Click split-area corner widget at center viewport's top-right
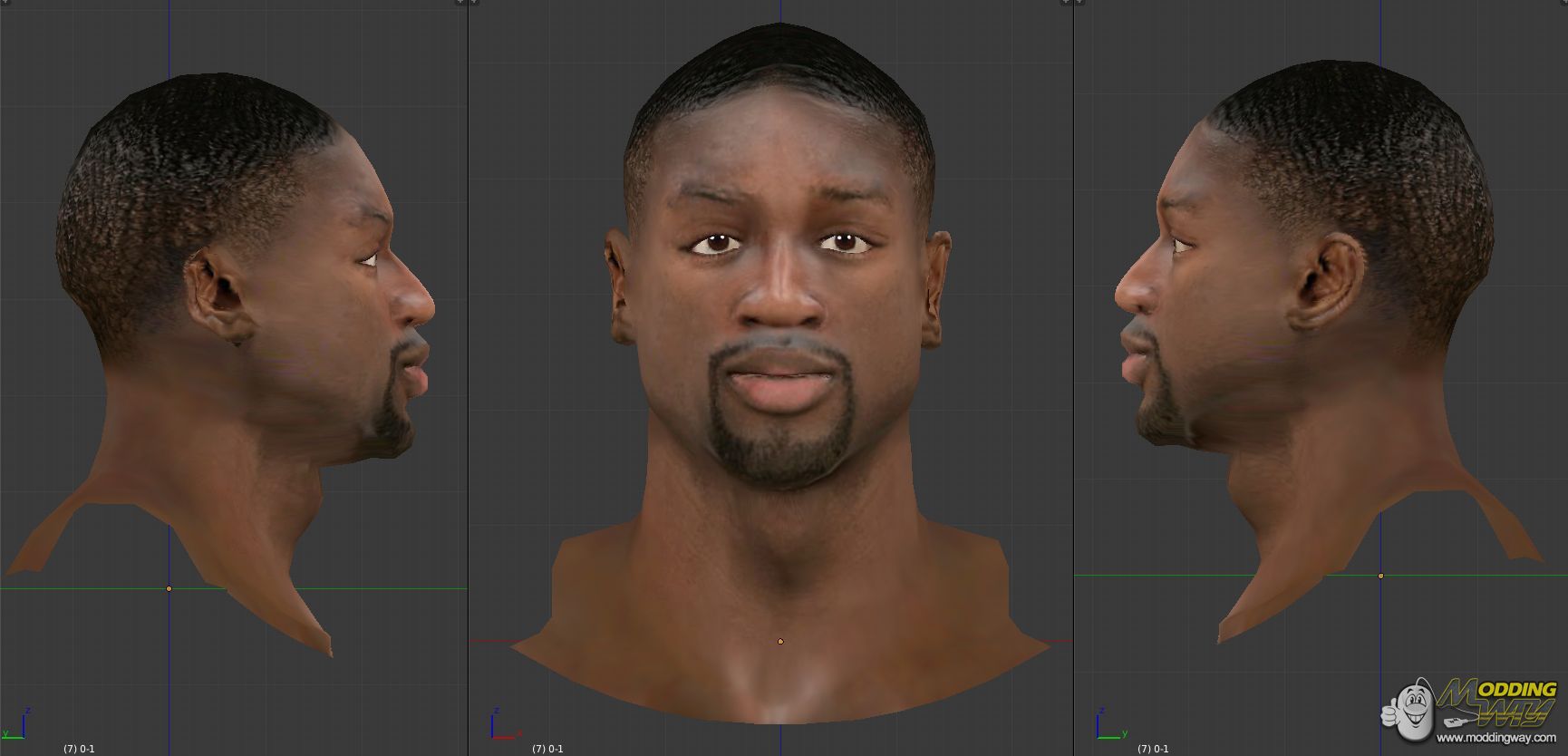This screenshot has height=756, width=1568. click(1066, 4)
